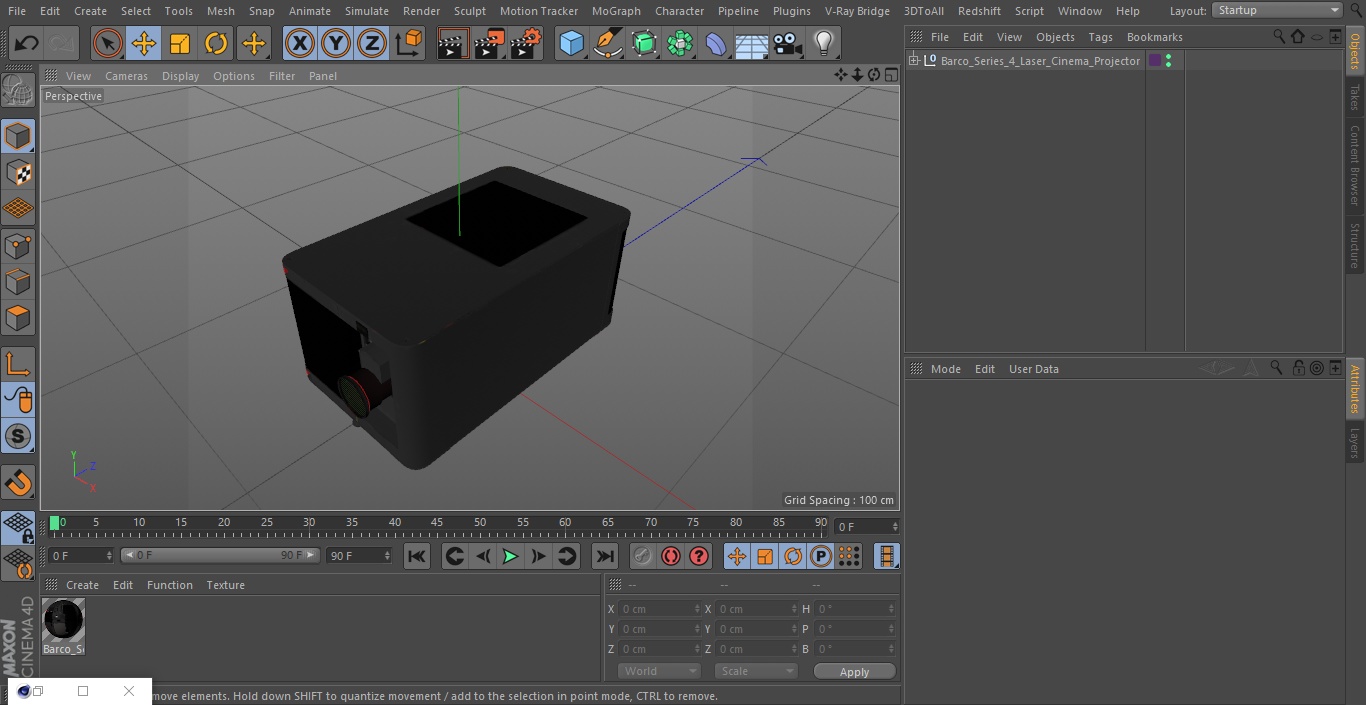The width and height of the screenshot is (1366, 705).
Task: Switch to Edges mode
Action: coord(18,281)
